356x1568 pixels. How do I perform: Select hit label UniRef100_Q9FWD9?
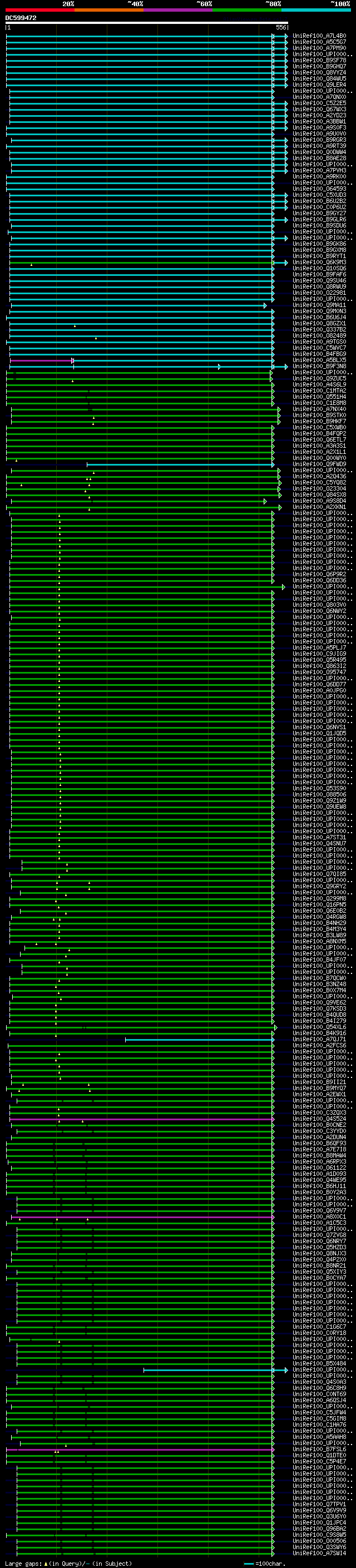[319, 464]
